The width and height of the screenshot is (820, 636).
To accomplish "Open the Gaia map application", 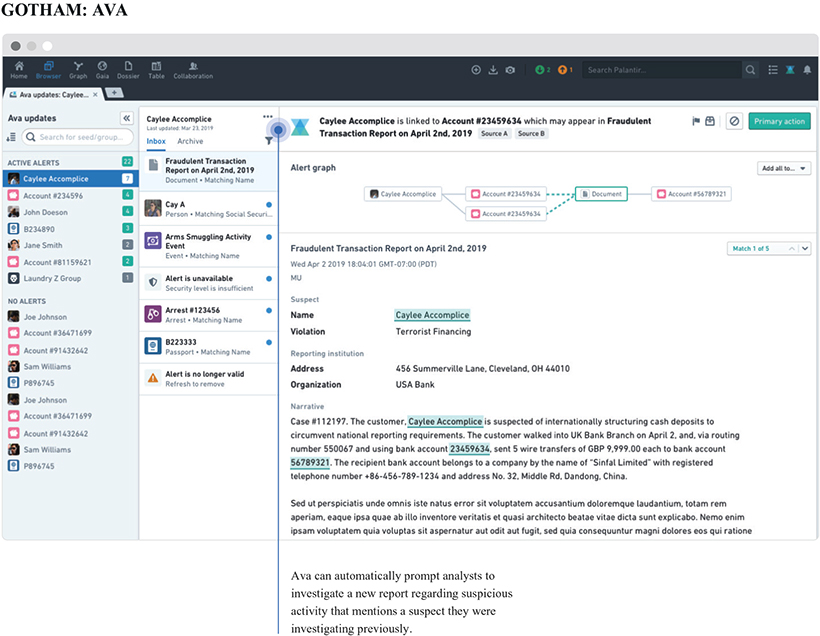I will (102, 70).
